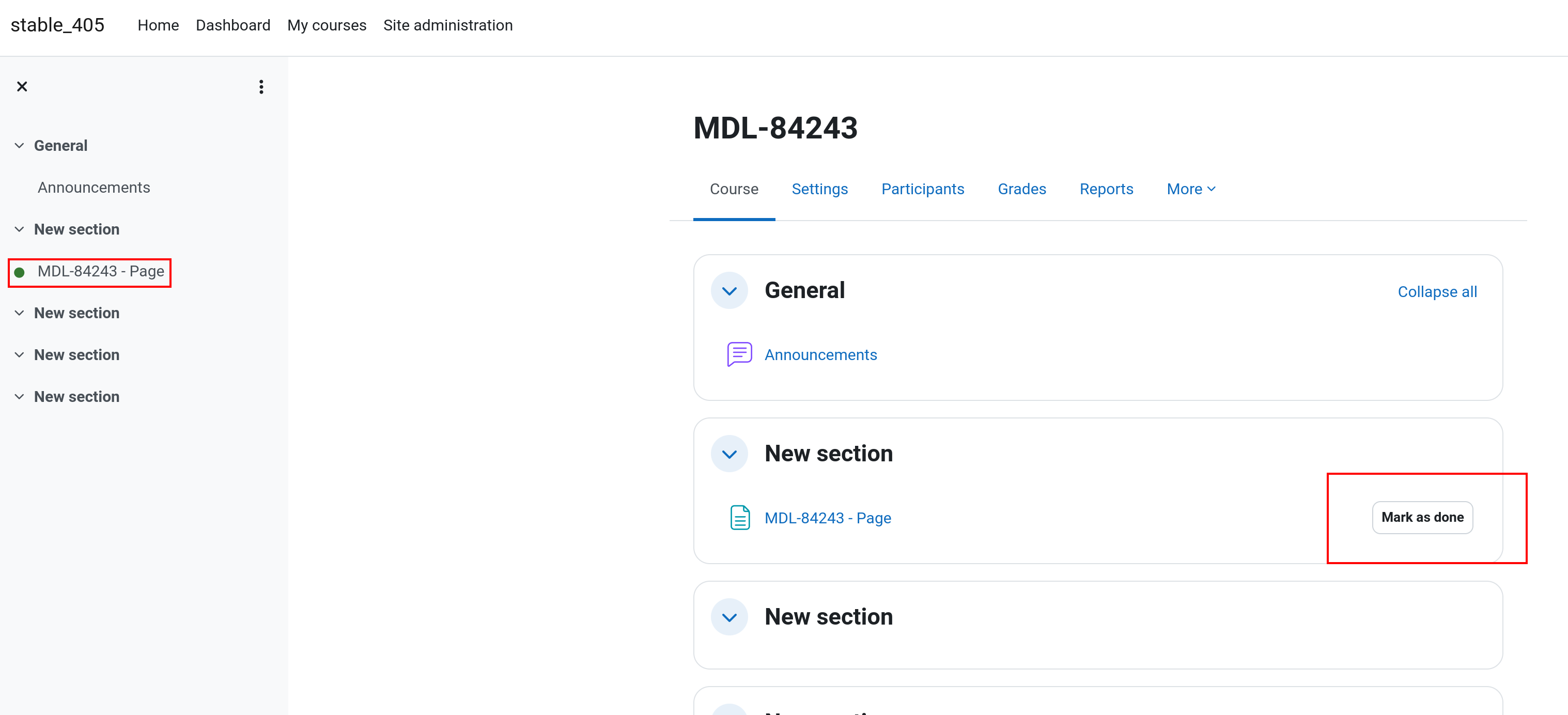
Task: Open the Reports tab
Action: tap(1106, 189)
